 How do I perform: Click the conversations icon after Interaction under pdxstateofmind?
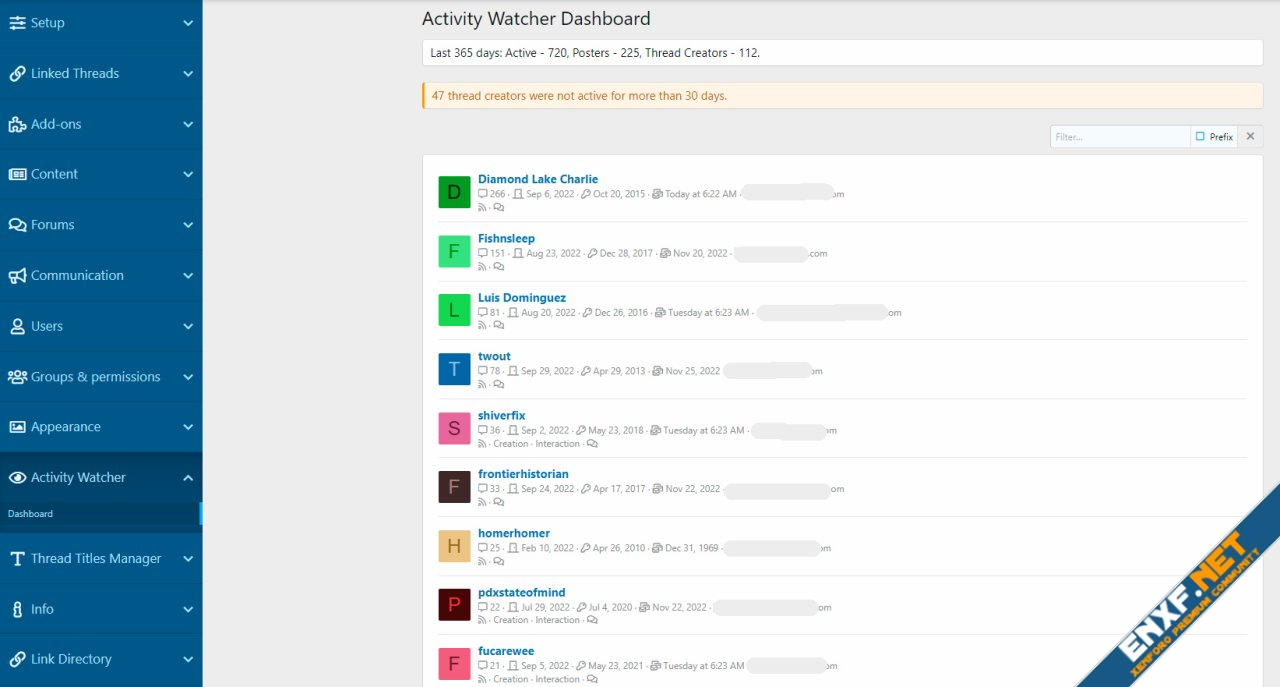[x=592, y=620]
